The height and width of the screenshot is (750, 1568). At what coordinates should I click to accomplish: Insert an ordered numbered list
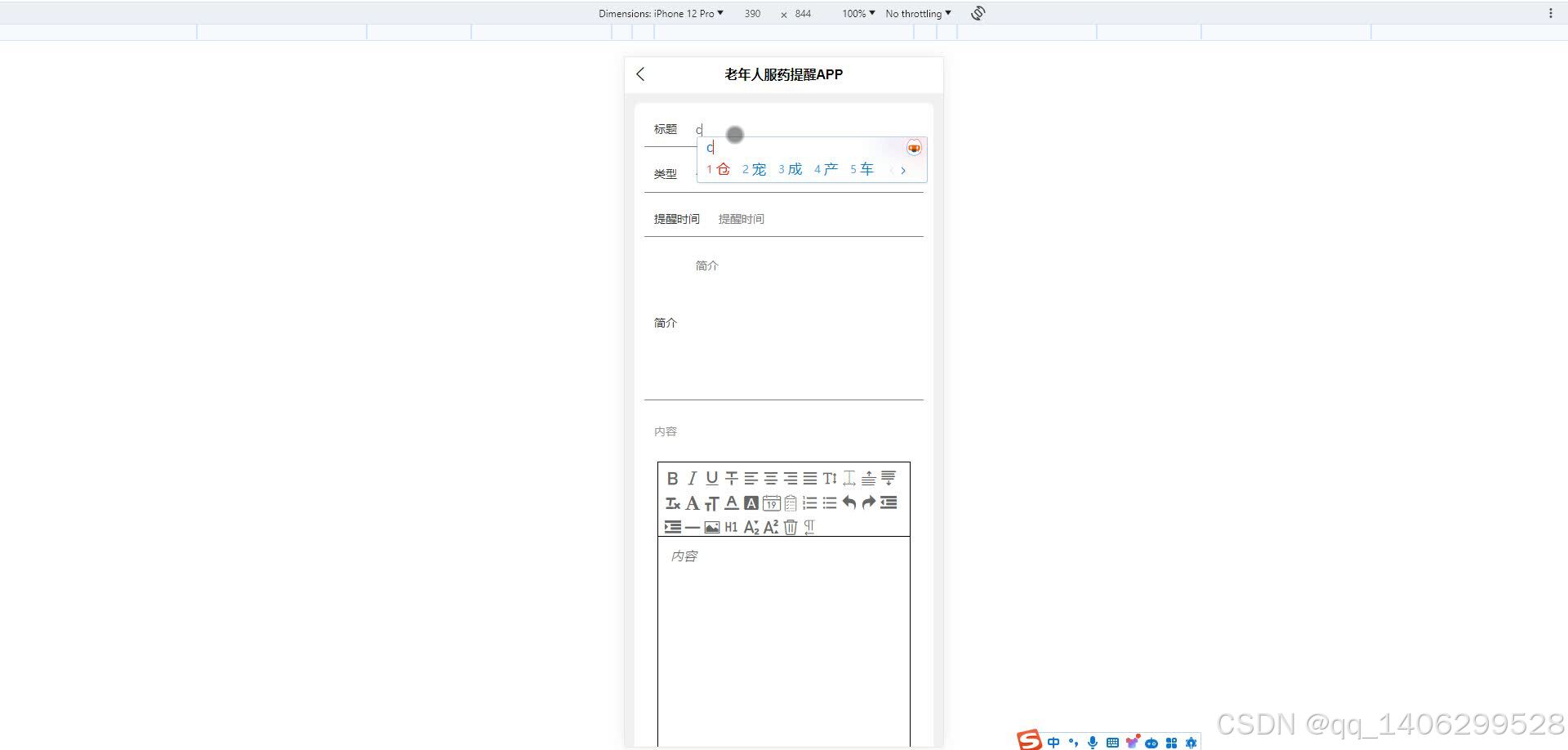click(809, 503)
